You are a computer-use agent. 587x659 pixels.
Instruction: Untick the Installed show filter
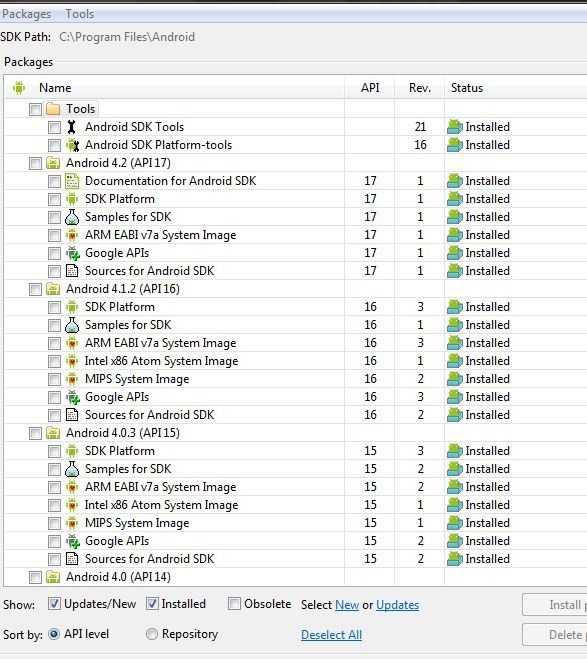coord(152,604)
